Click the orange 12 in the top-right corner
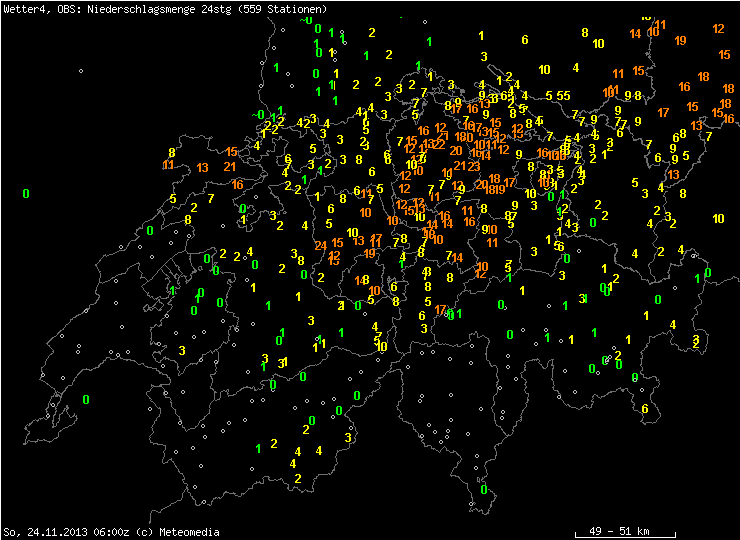The width and height of the screenshot is (740, 540). [x=718, y=29]
